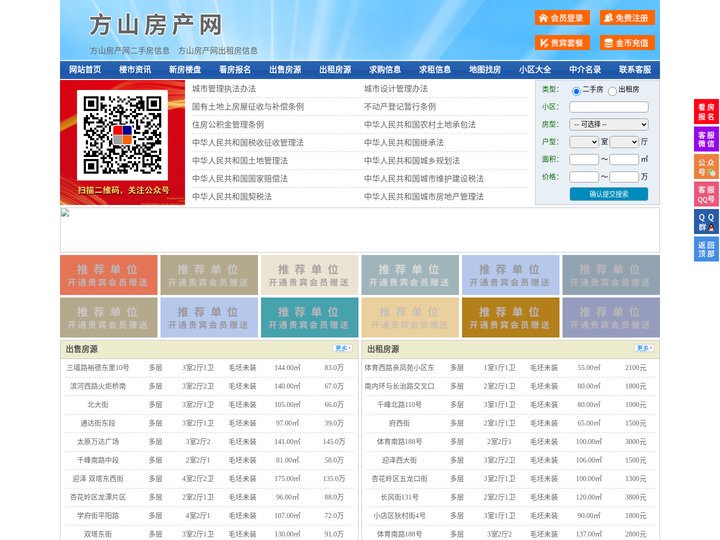The height and width of the screenshot is (540, 720).
Task: Click the 看房报名 red side icon
Action: click(x=706, y=112)
